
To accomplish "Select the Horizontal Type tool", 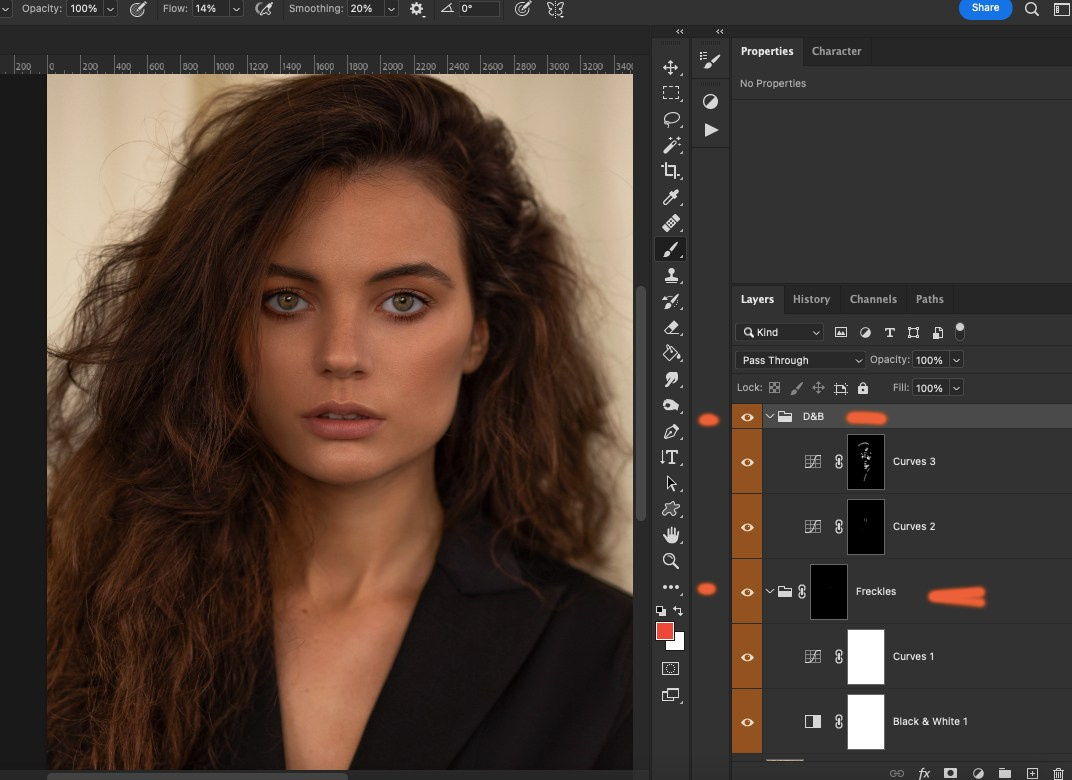I will 671,457.
